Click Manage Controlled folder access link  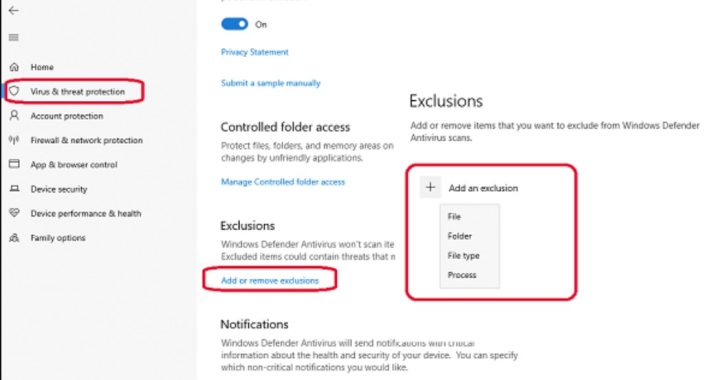pyautogui.click(x=283, y=182)
